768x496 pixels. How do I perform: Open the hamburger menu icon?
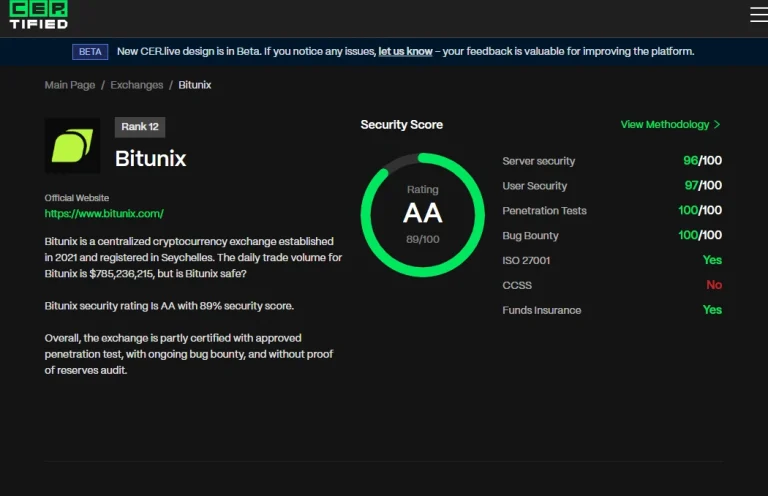(x=759, y=15)
